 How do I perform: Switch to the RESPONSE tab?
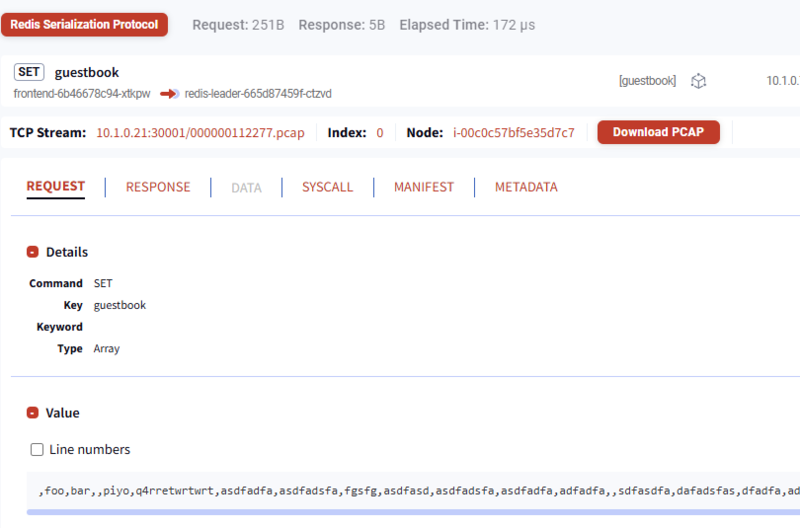pyautogui.click(x=158, y=187)
